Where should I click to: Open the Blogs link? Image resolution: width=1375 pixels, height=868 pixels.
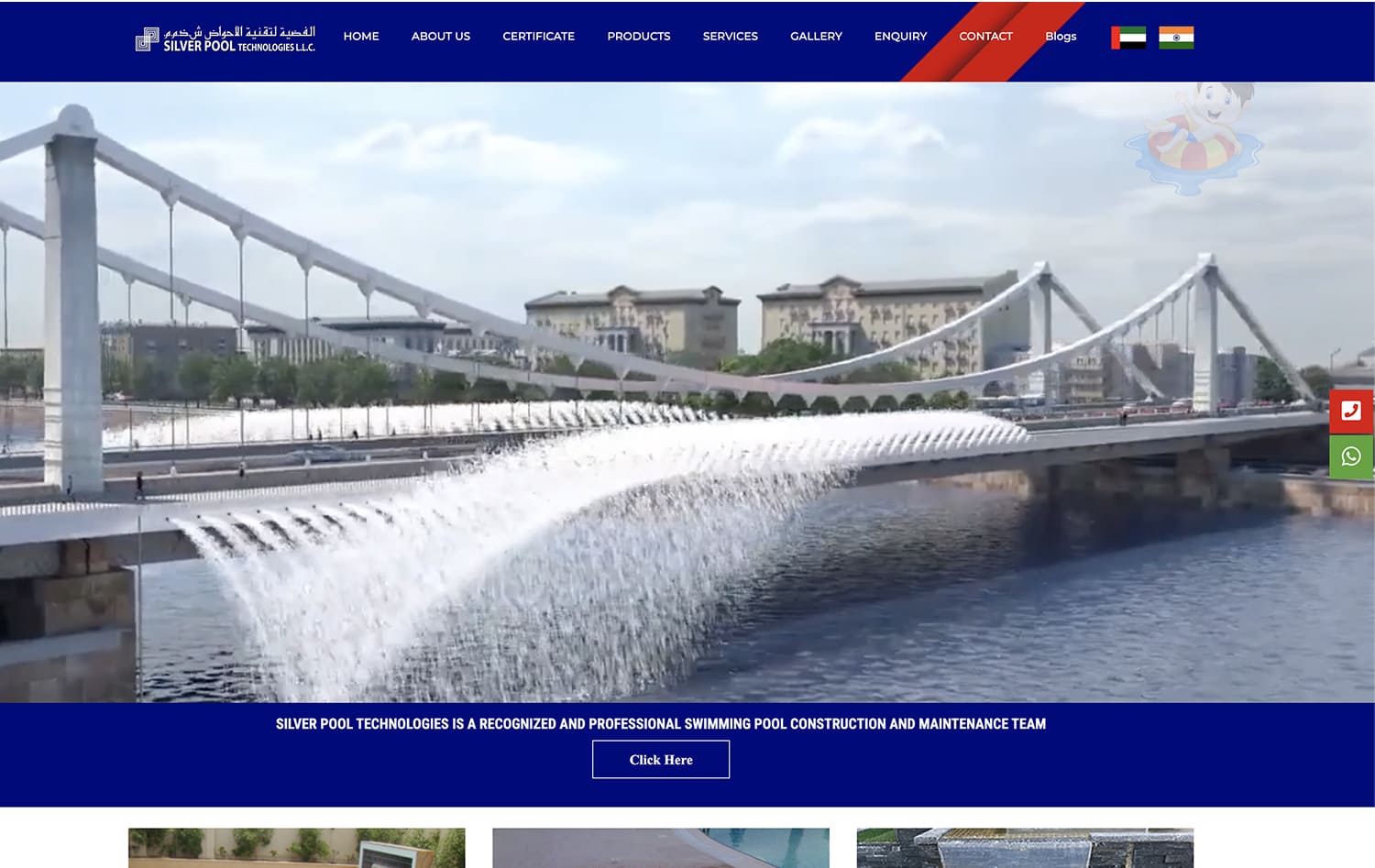click(x=1061, y=37)
